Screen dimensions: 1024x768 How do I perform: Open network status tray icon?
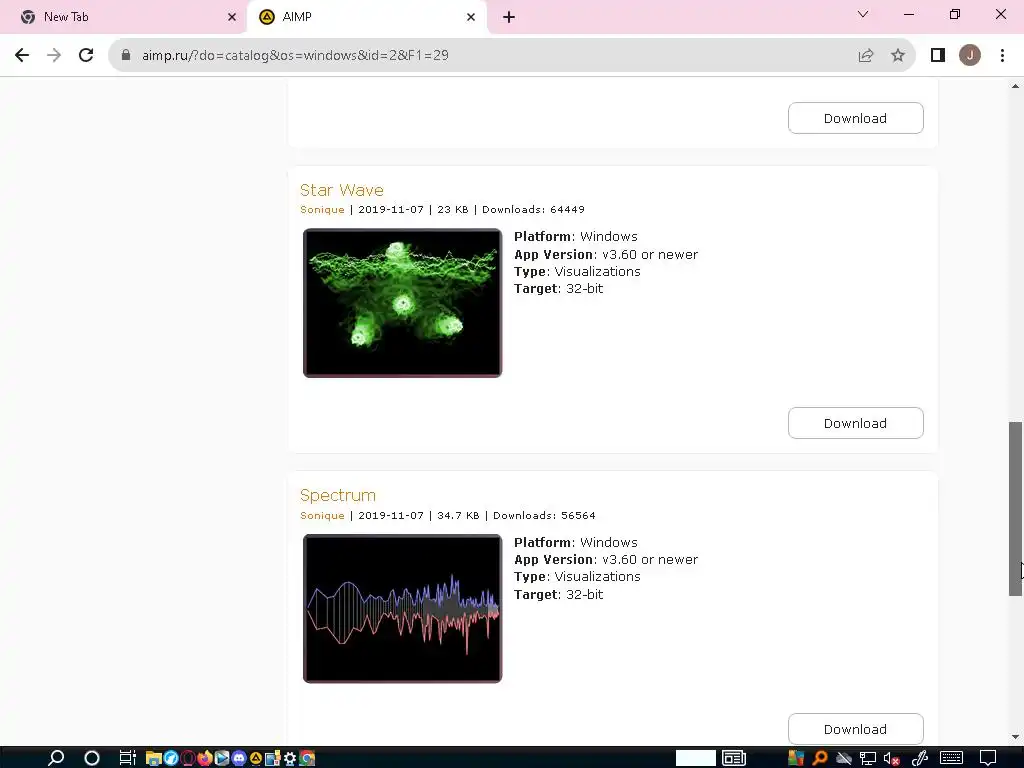pos(868,758)
